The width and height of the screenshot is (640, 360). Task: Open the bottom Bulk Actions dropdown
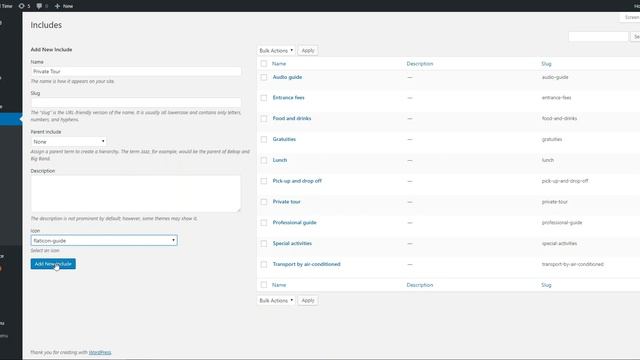click(x=276, y=300)
